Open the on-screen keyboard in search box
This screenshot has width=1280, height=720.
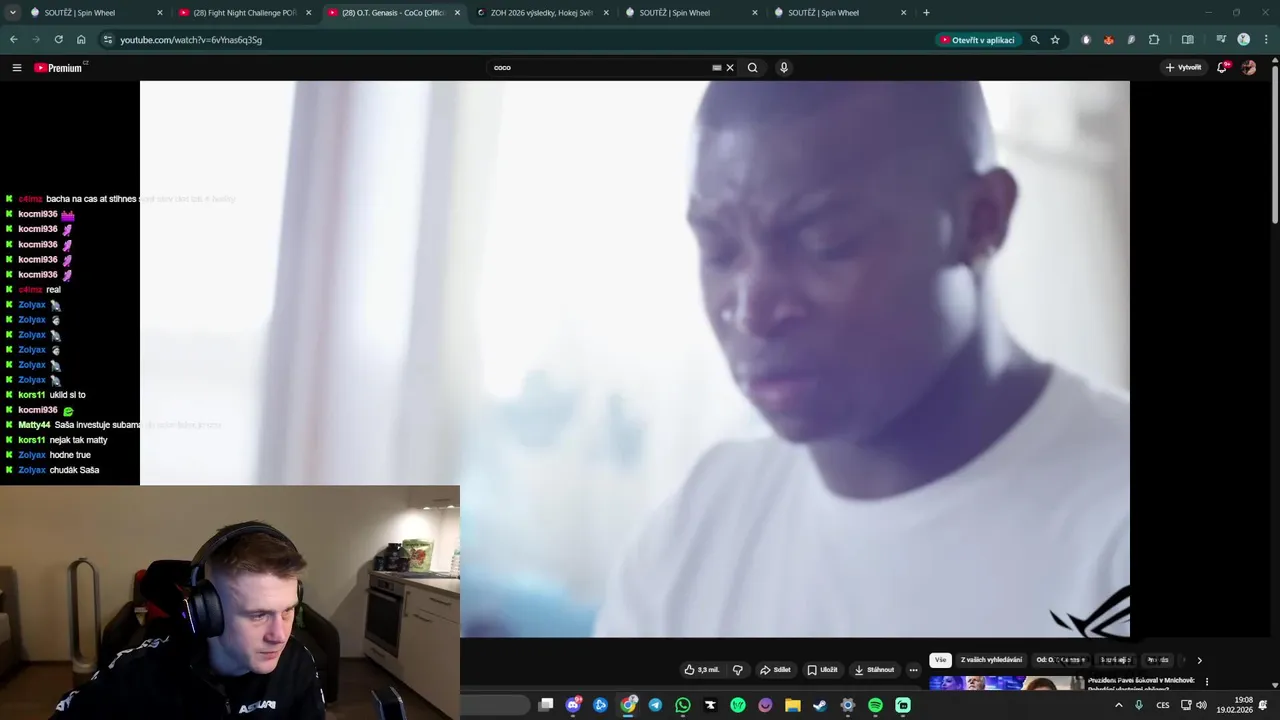tap(716, 68)
